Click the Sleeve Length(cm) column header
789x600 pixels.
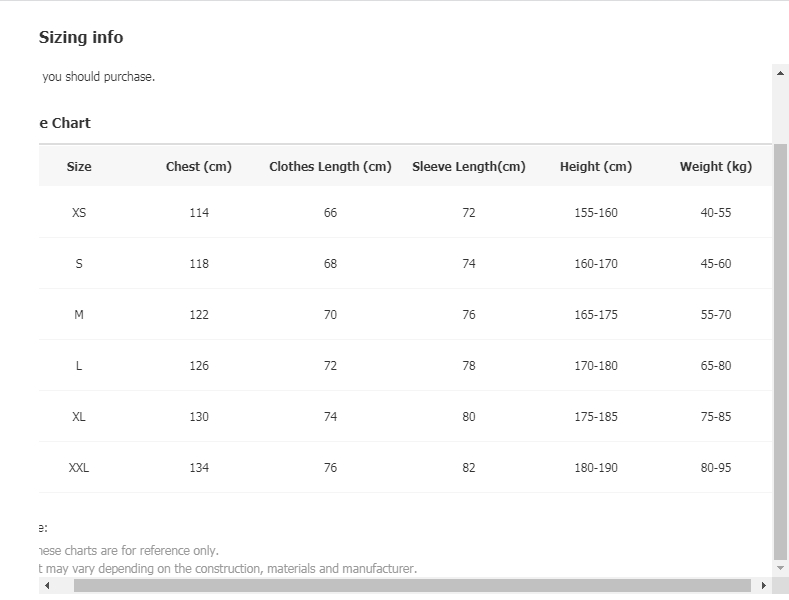tap(469, 167)
